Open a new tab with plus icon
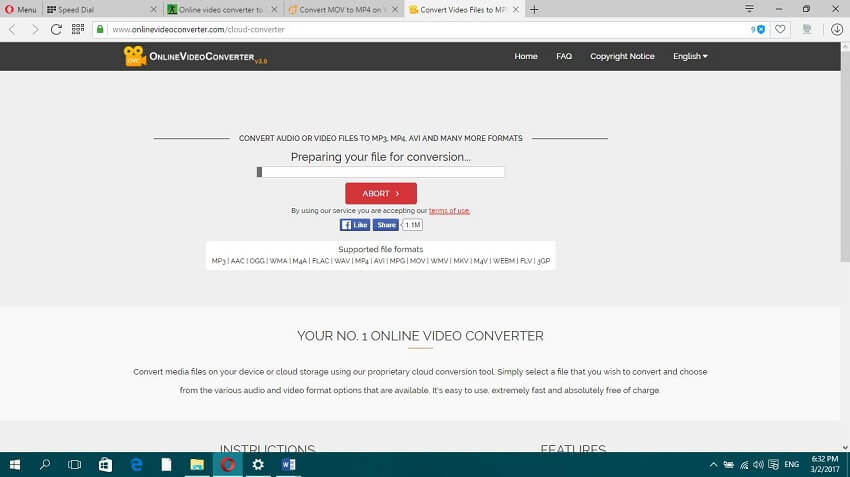 (x=534, y=10)
